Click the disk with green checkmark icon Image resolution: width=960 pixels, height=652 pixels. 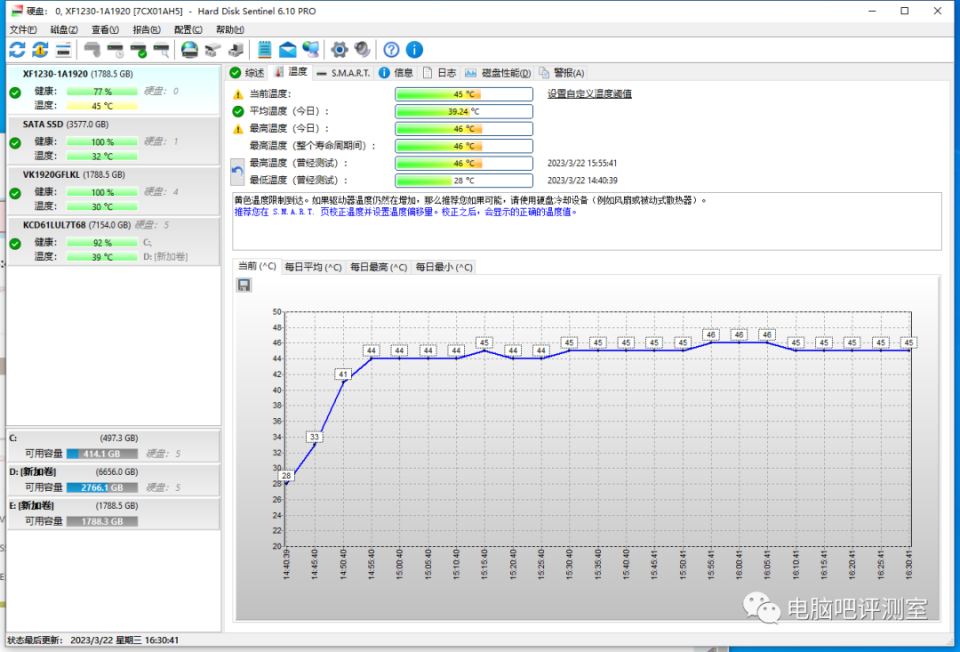[138, 50]
